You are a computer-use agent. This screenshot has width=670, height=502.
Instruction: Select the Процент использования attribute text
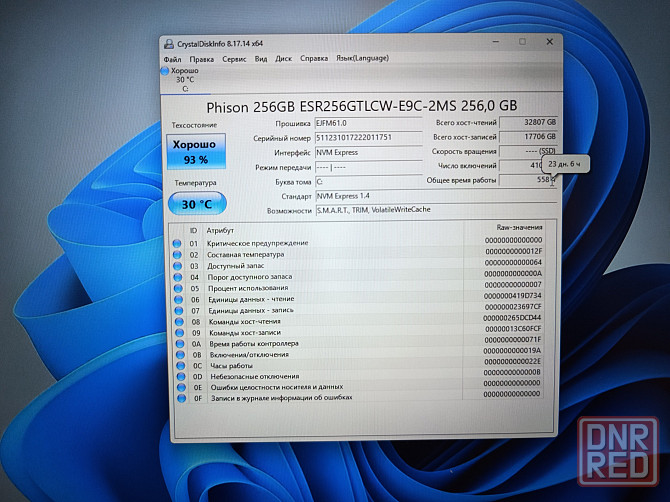248,288
